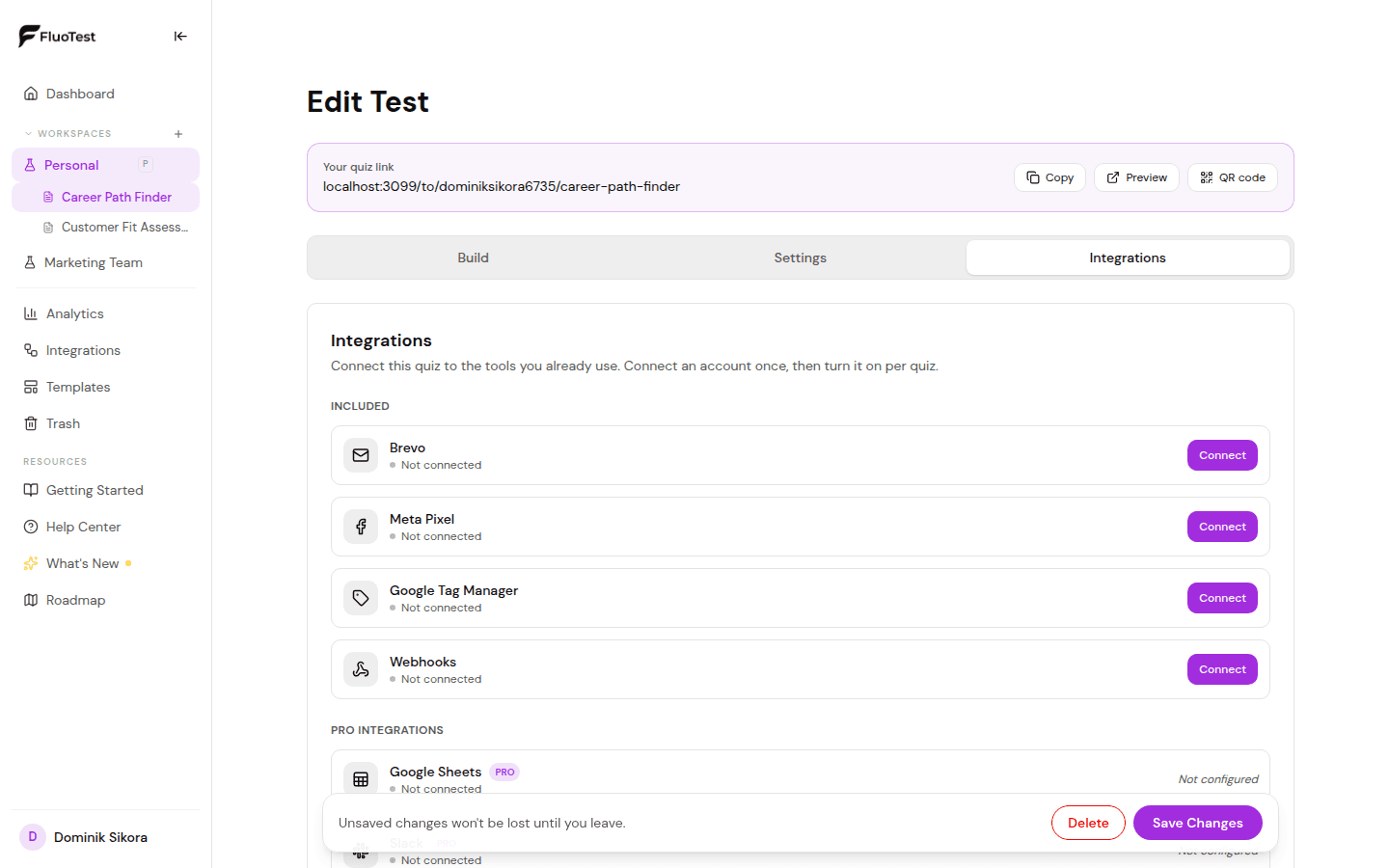
Task: Open Integrations in the sidebar
Action: (105, 350)
